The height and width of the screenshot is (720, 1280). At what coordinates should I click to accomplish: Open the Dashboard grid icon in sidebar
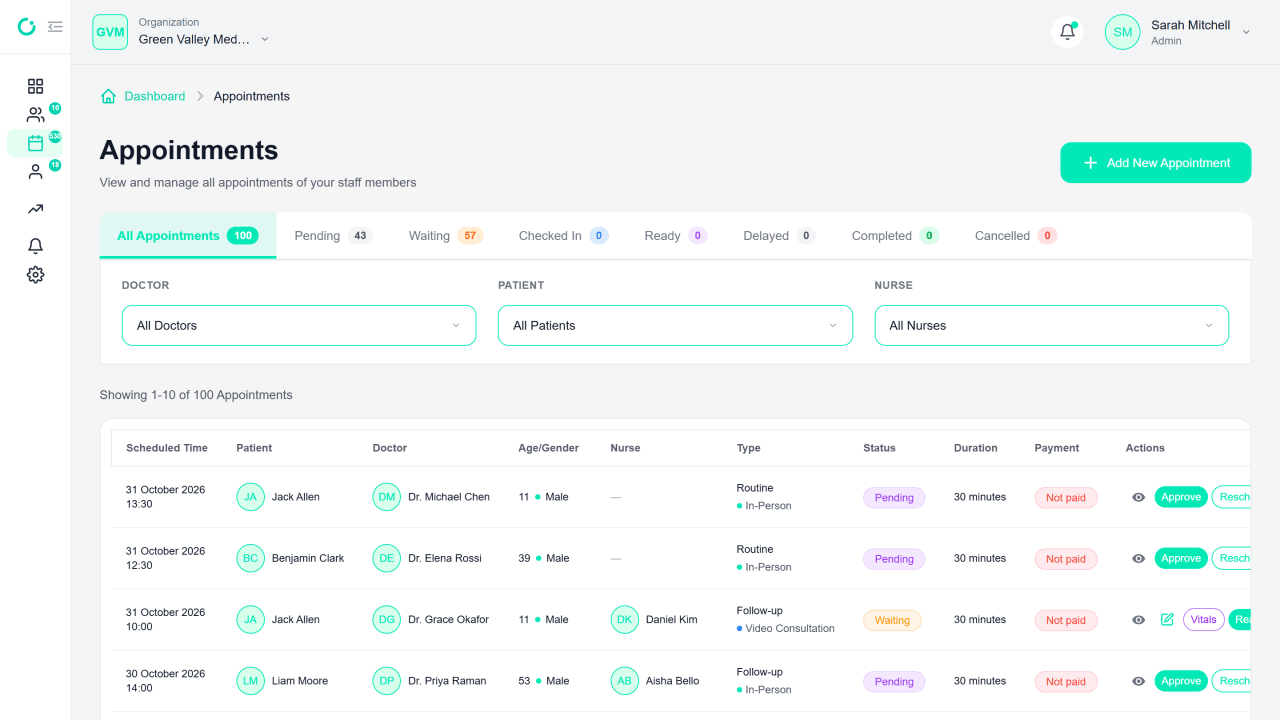pyautogui.click(x=35, y=86)
